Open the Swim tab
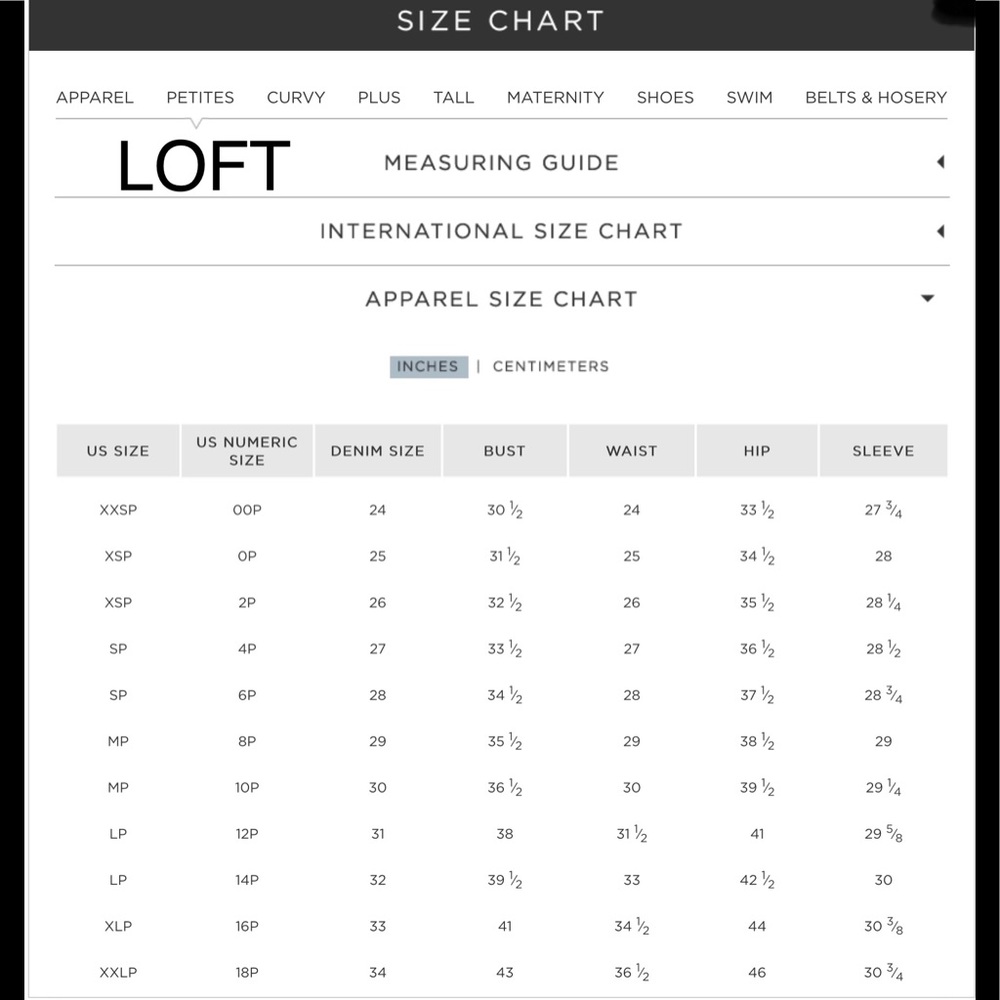1000x1000 pixels. [x=749, y=98]
